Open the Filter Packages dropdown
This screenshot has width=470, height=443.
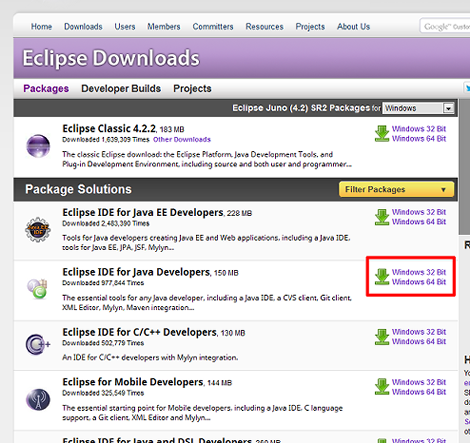pos(396,189)
